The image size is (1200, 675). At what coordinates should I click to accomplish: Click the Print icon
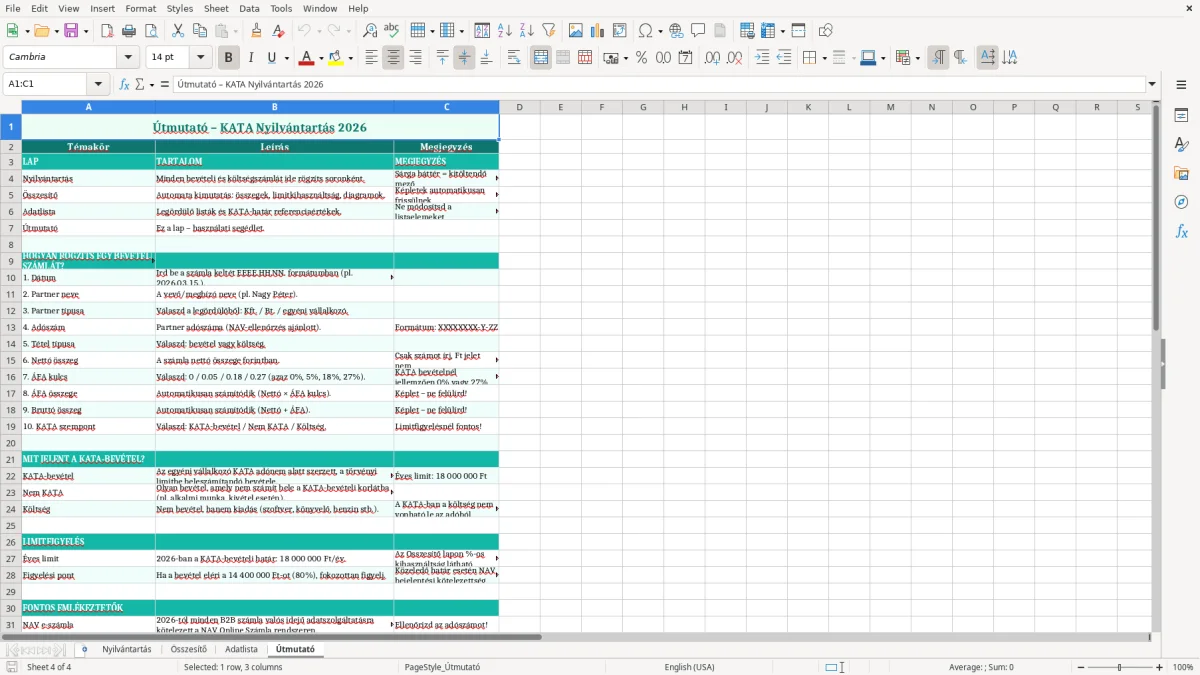(x=129, y=31)
